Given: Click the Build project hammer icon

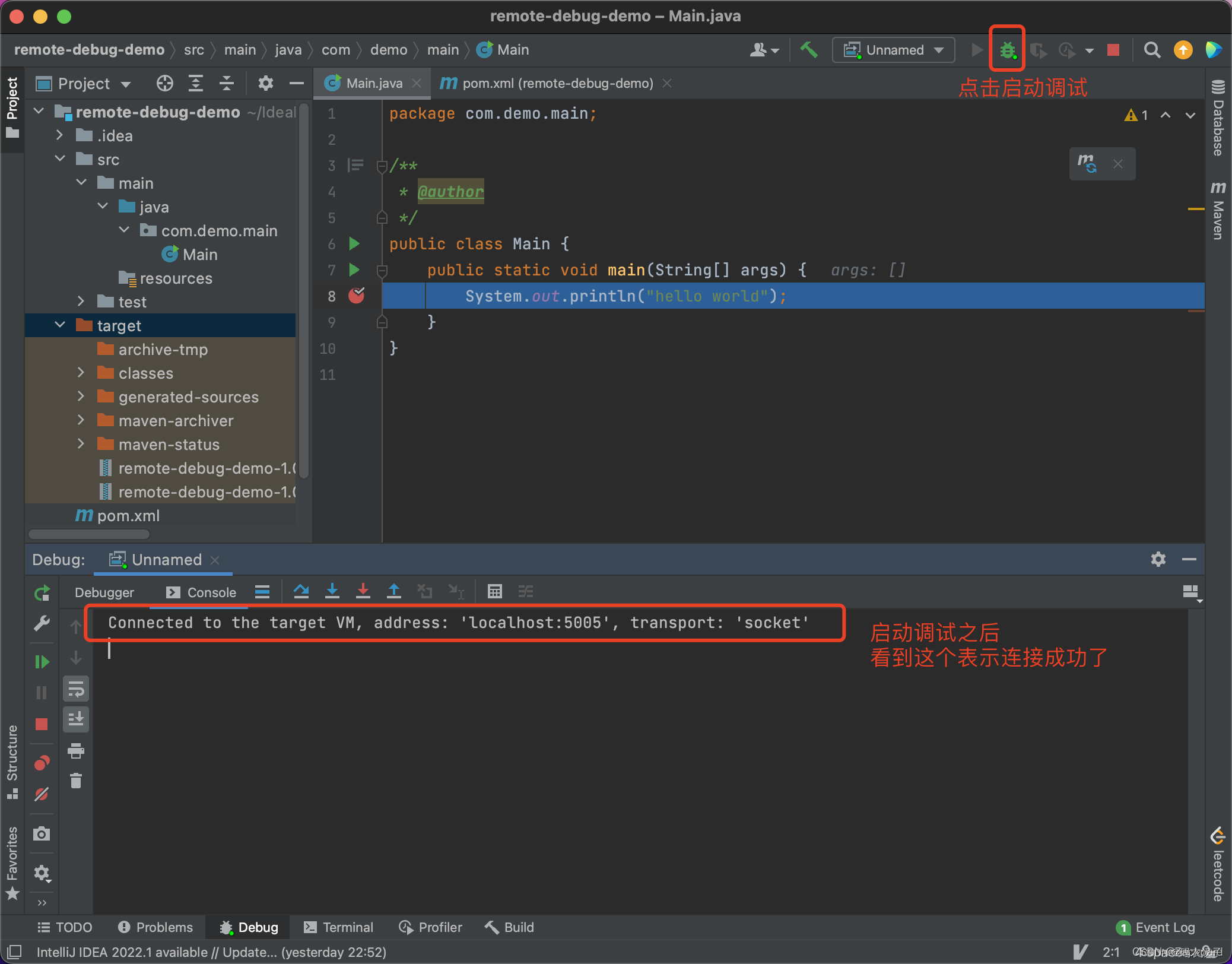Looking at the screenshot, I should (x=809, y=50).
